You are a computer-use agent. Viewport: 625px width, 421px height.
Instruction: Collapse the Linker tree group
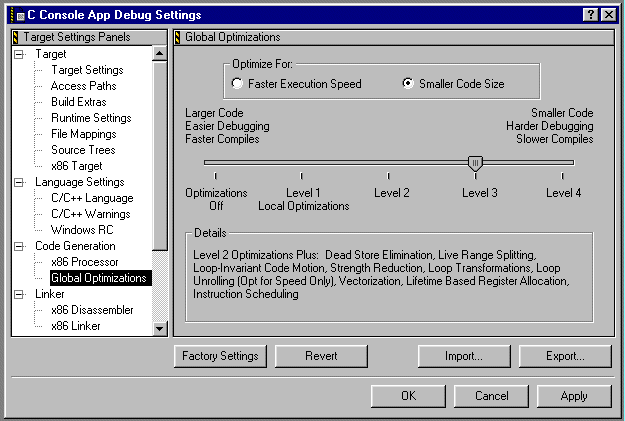click(x=19, y=294)
